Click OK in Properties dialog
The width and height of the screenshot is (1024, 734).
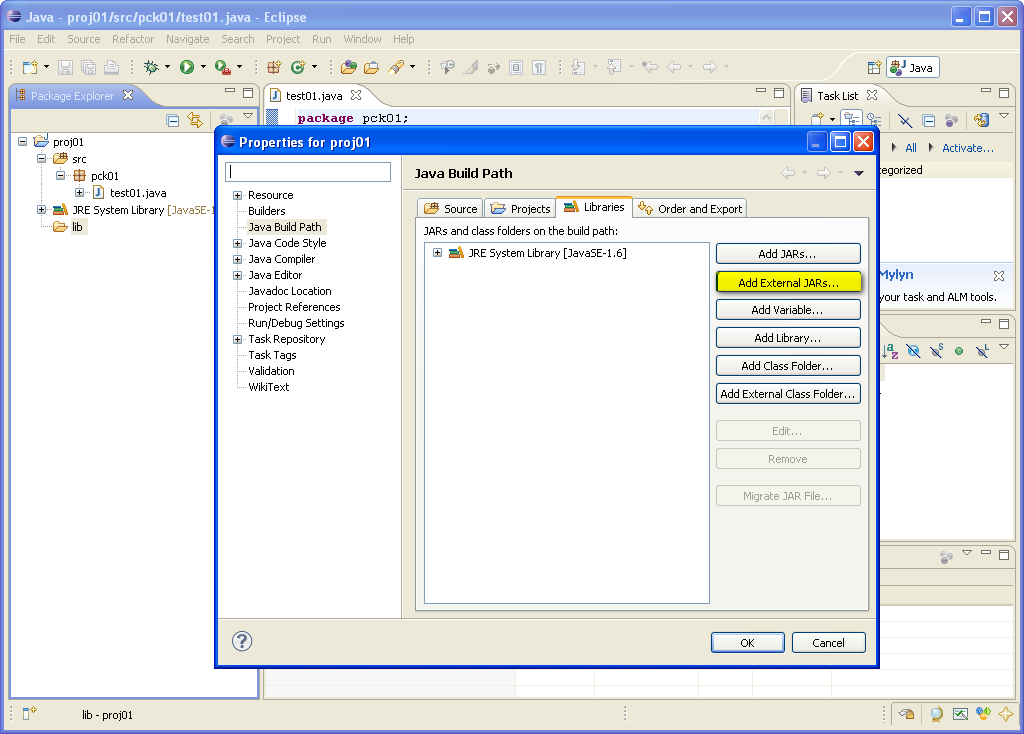748,643
